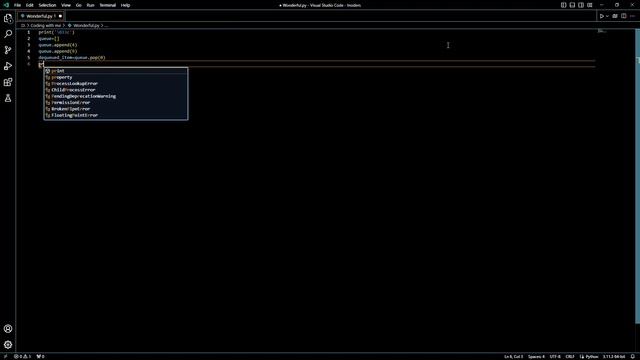Open the Explorer view in activity bar
The image size is (640, 360).
tap(8, 18)
